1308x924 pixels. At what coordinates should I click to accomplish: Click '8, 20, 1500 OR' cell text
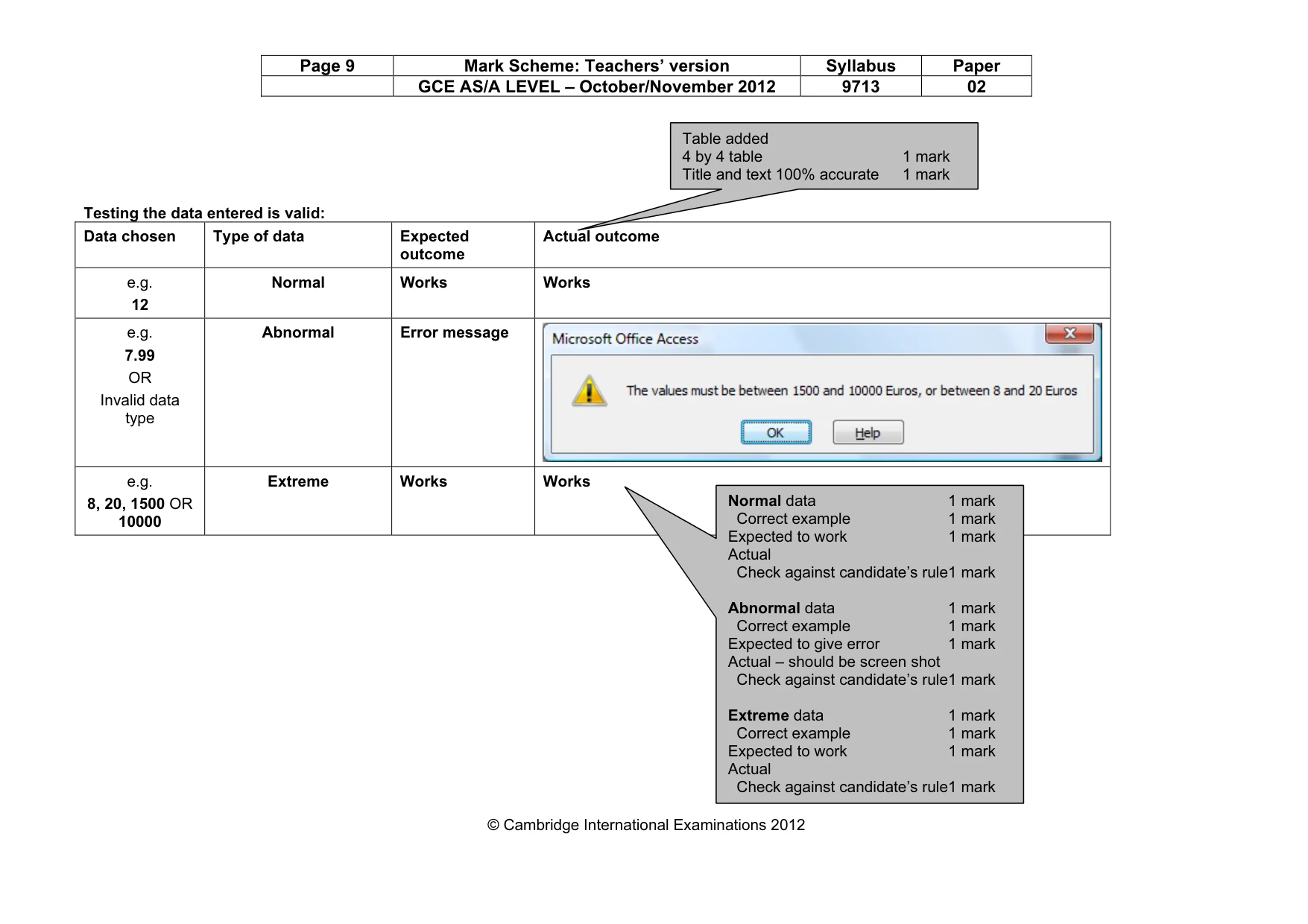[x=140, y=504]
